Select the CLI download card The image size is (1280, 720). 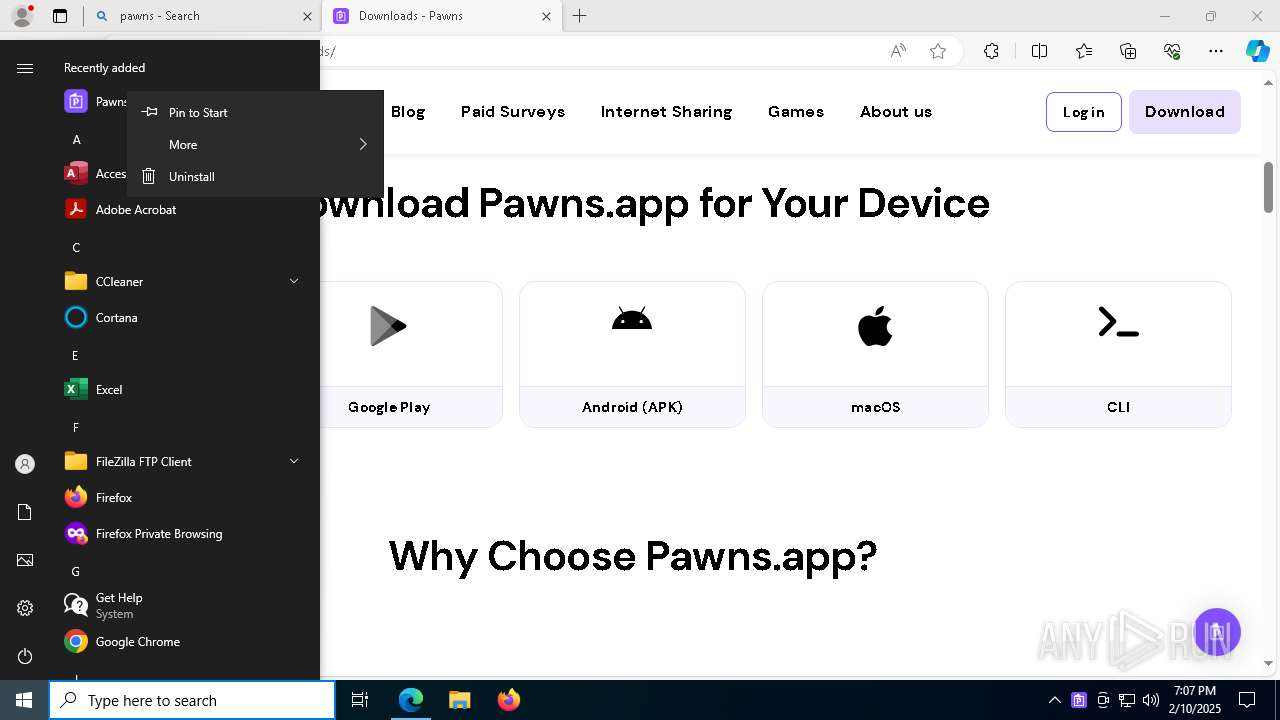(x=1118, y=355)
